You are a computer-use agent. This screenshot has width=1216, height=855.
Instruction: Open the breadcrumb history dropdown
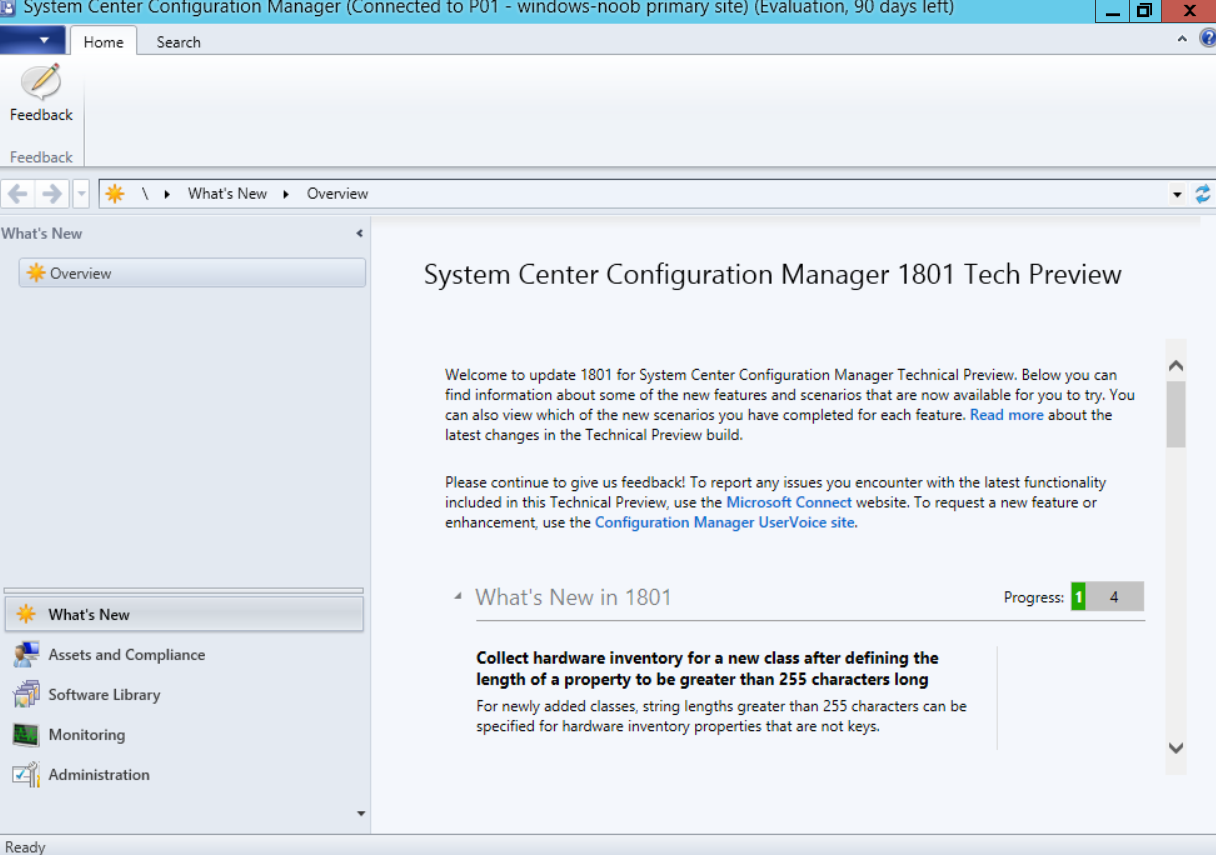(x=1178, y=192)
